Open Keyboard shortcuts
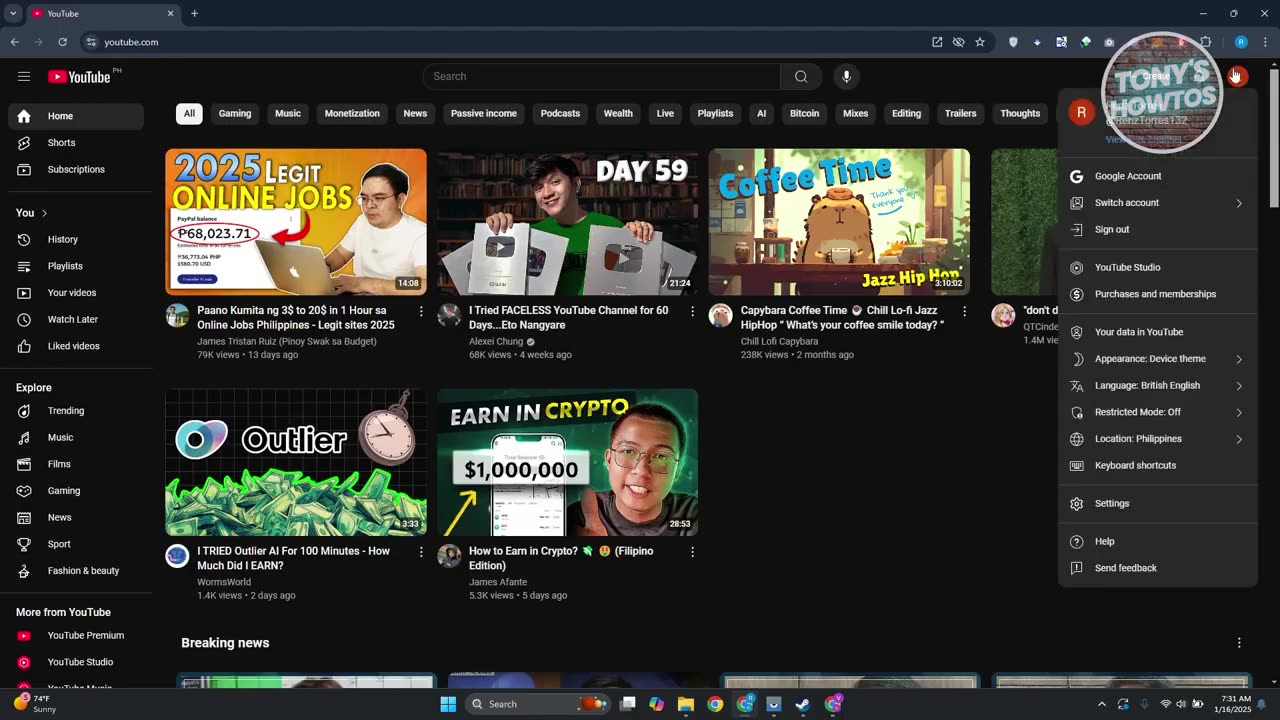 pyautogui.click(x=1157, y=466)
